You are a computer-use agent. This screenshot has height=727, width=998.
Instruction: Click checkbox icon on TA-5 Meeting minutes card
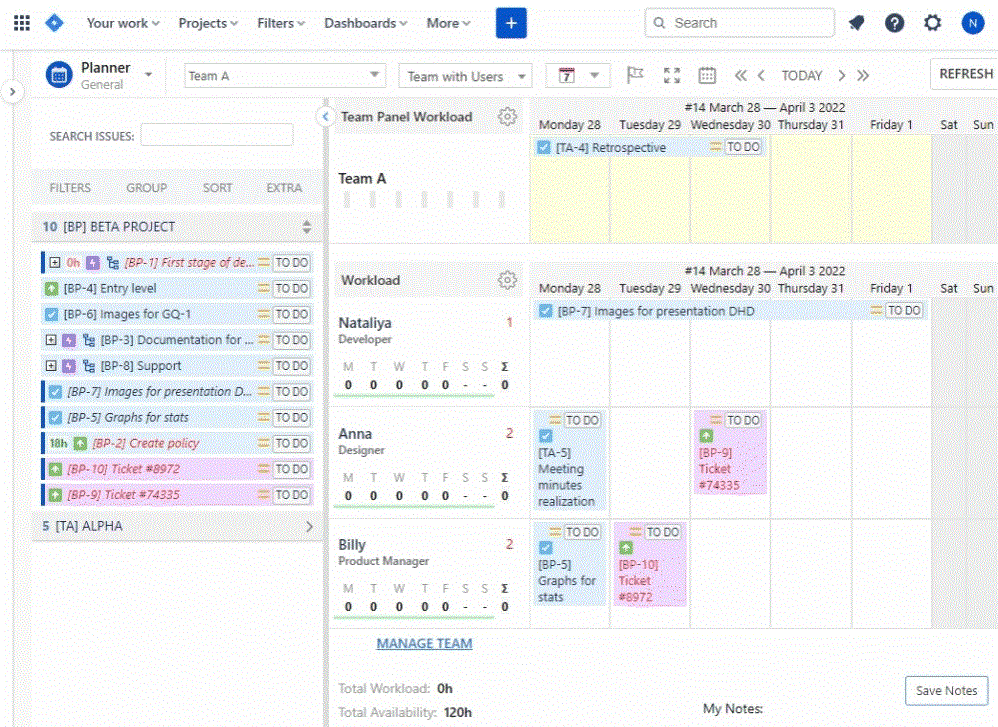coord(545,436)
